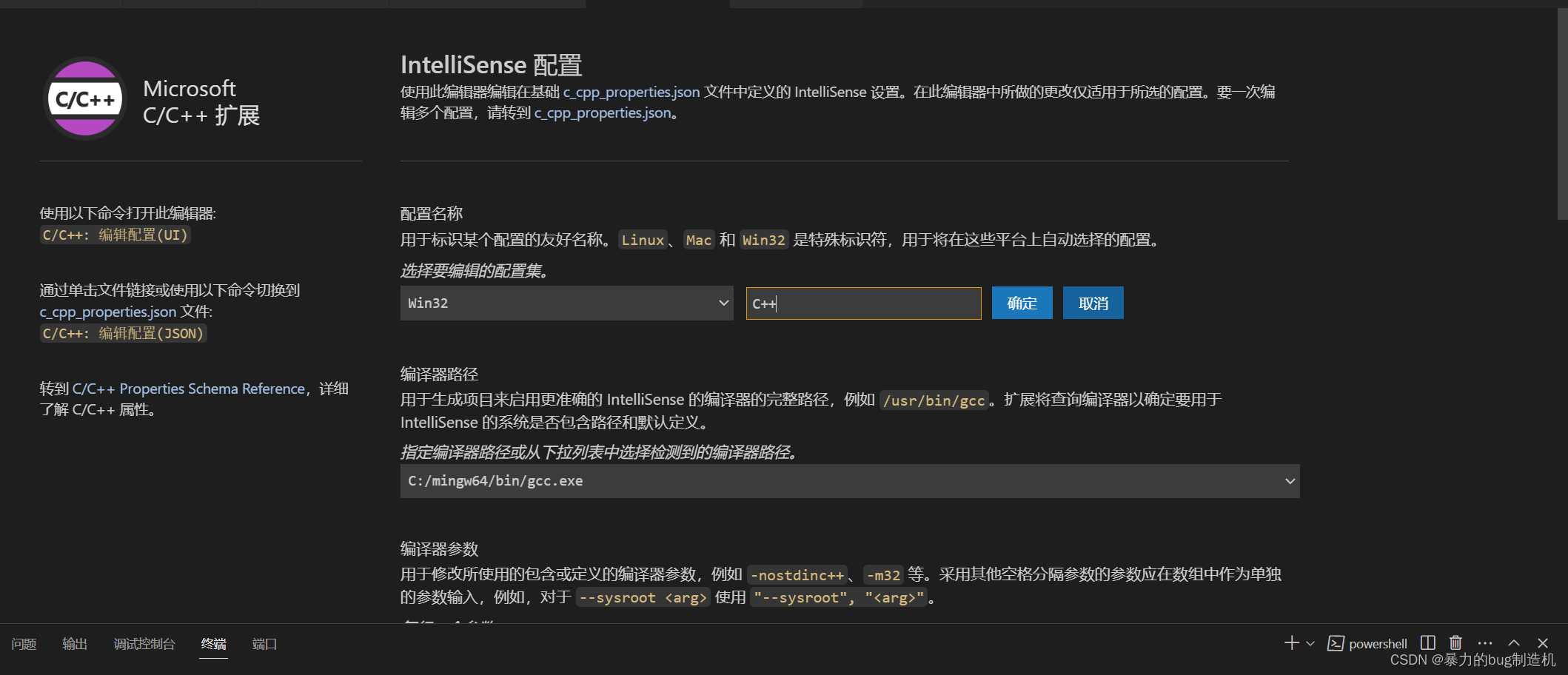Viewport: 1568px width, 675px height.
Task: Click the 编辑配置(JSON) command text
Action: [123, 333]
